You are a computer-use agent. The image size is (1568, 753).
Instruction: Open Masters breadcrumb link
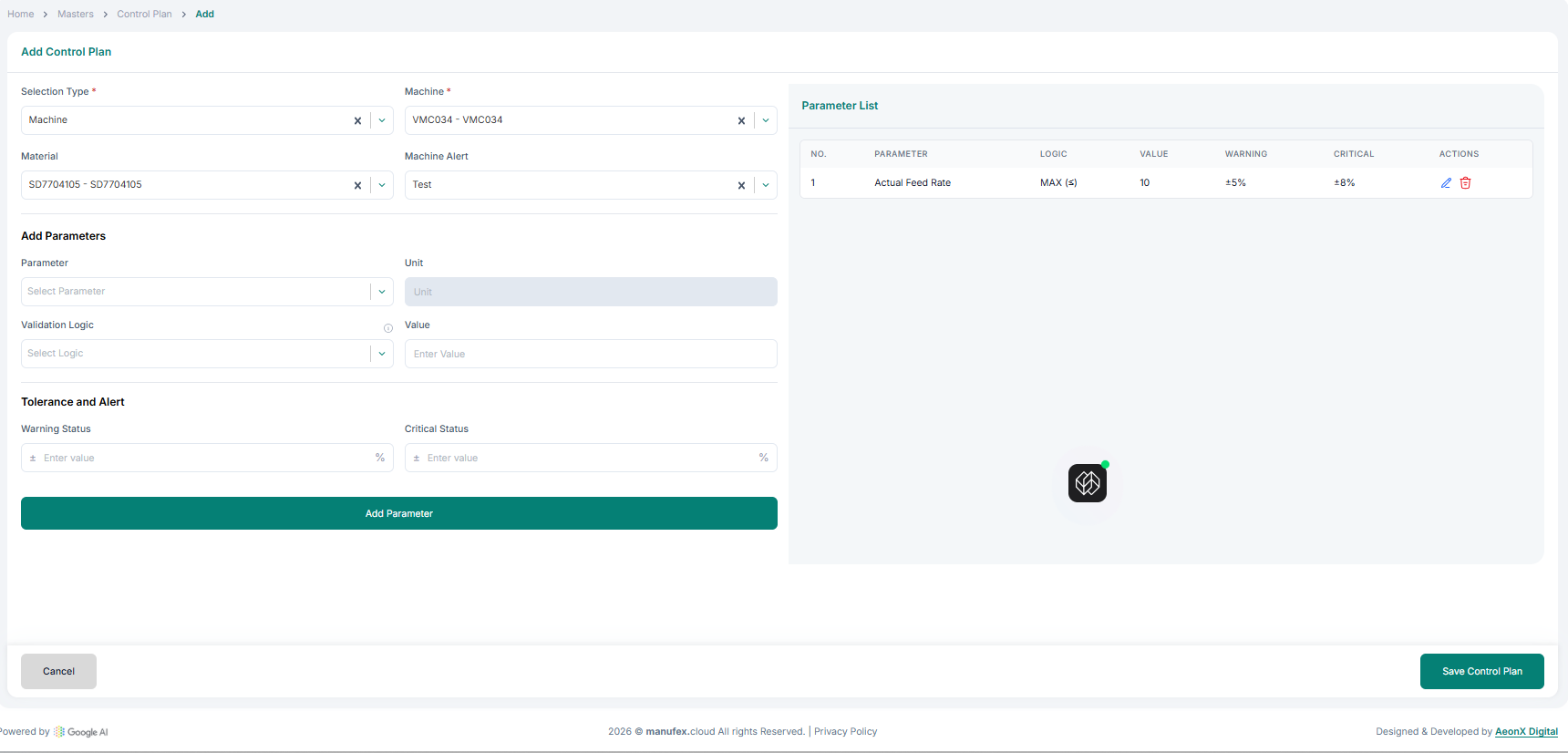coord(76,14)
